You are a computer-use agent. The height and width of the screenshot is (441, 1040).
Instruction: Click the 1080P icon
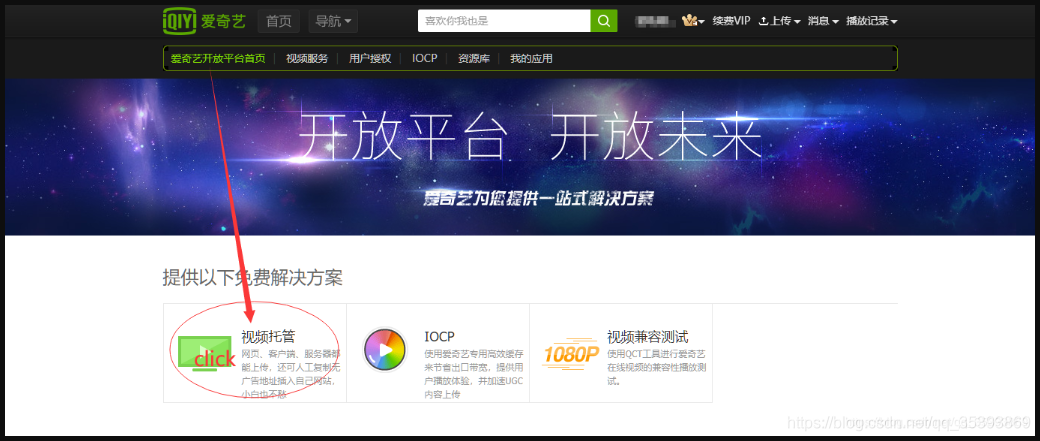click(x=570, y=355)
